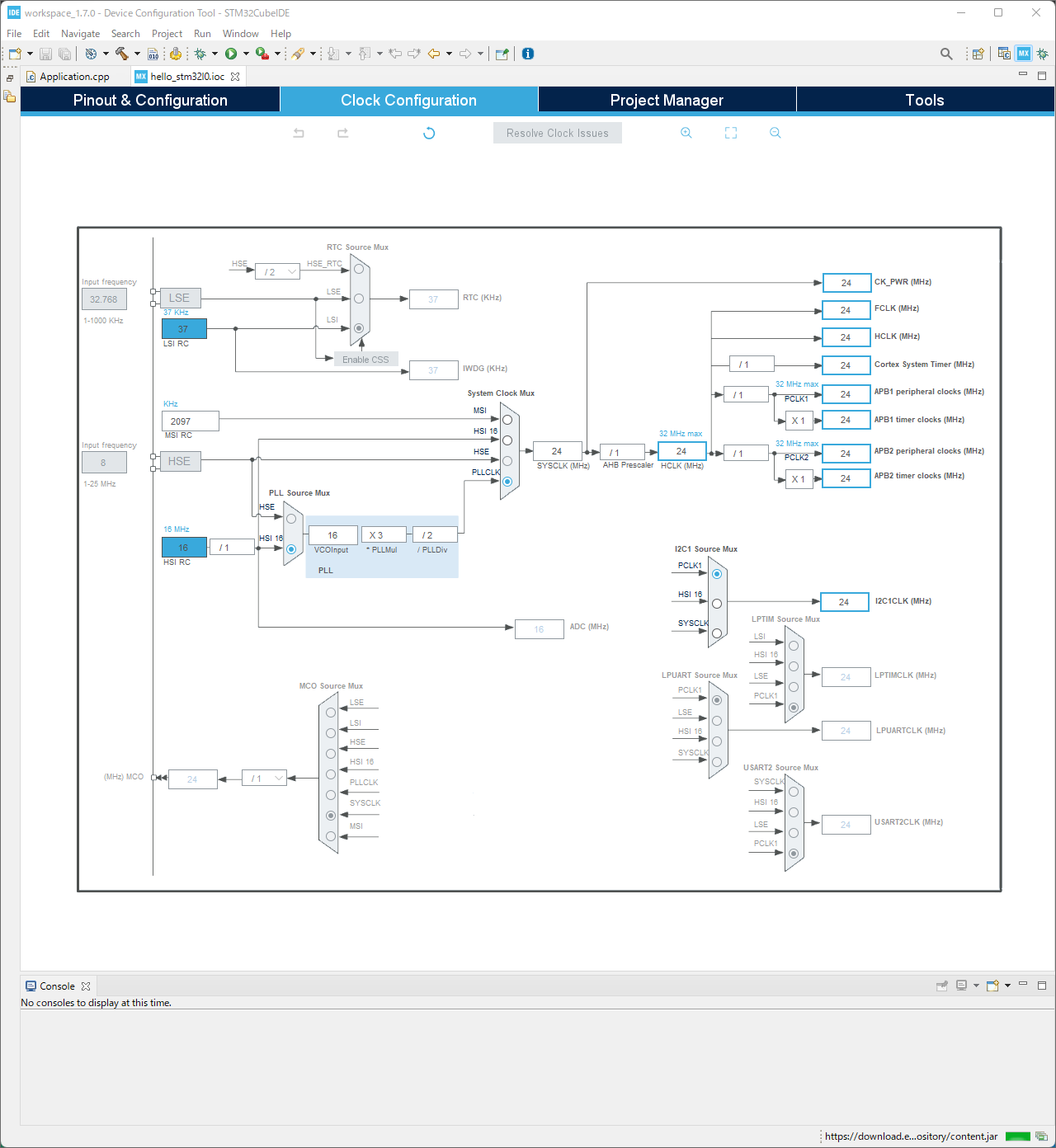Click the Open Console icon in console toolbar
The height and width of the screenshot is (1148, 1056).
tap(992, 986)
